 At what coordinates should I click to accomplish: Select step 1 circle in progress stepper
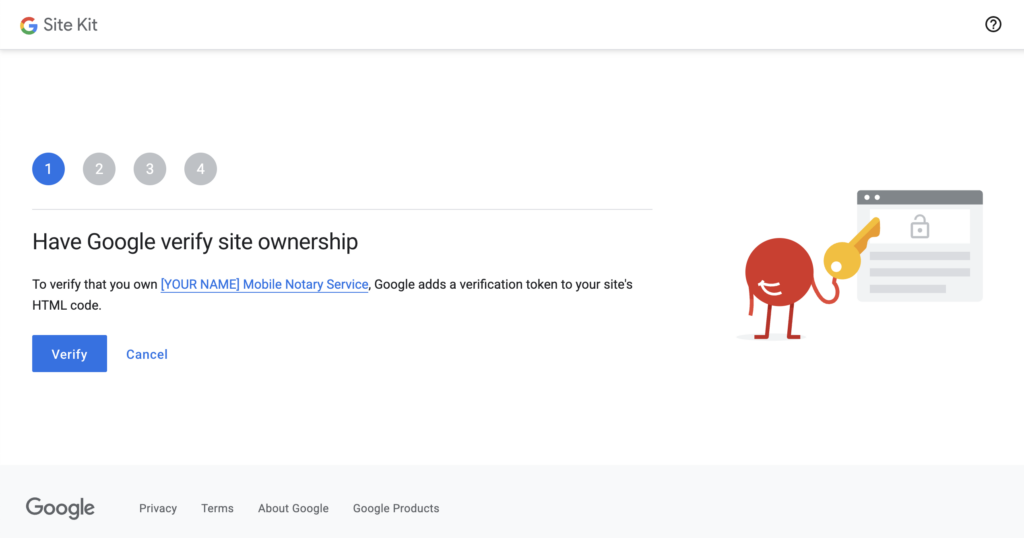[48, 169]
